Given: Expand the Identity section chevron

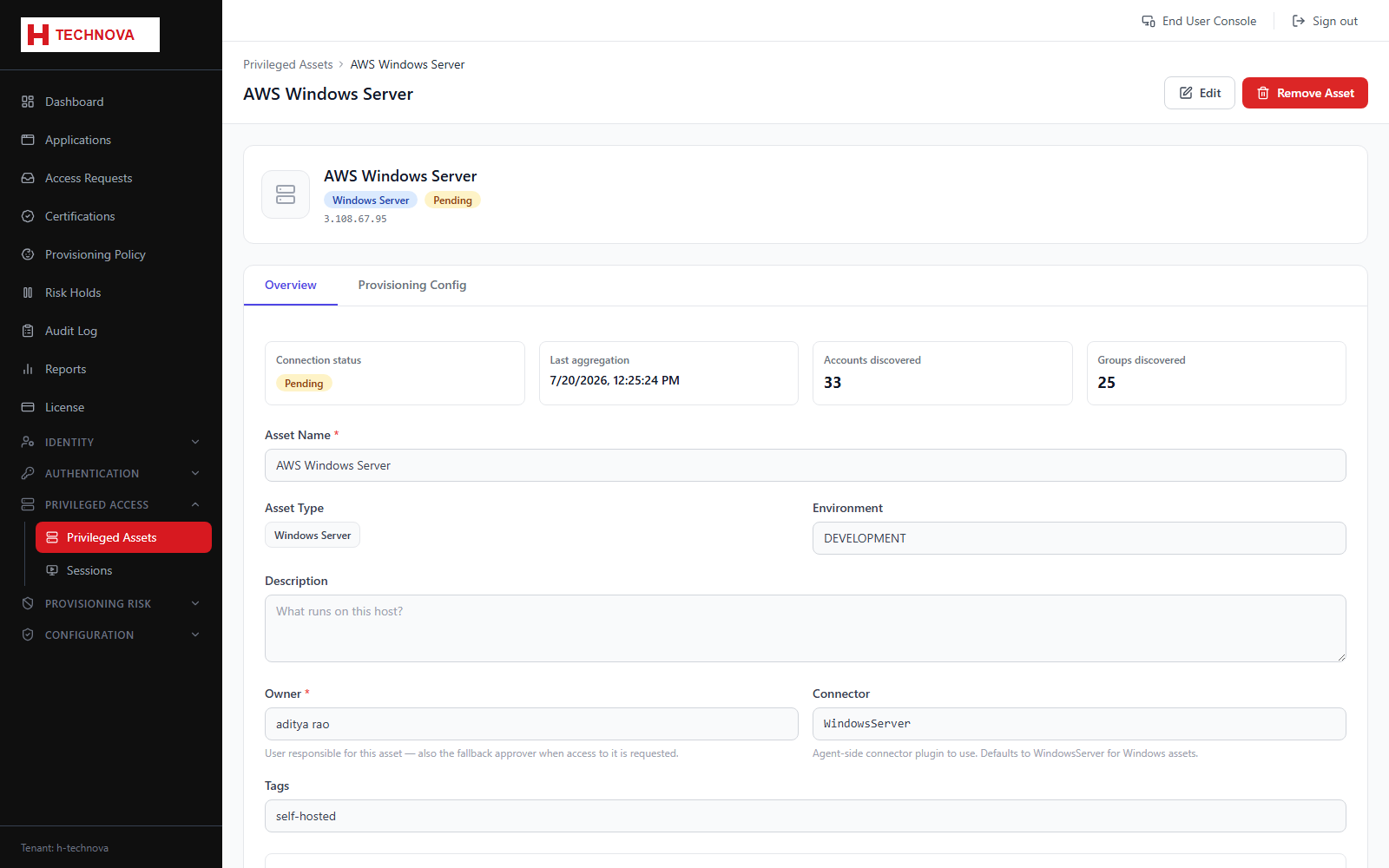Looking at the screenshot, I should (195, 442).
